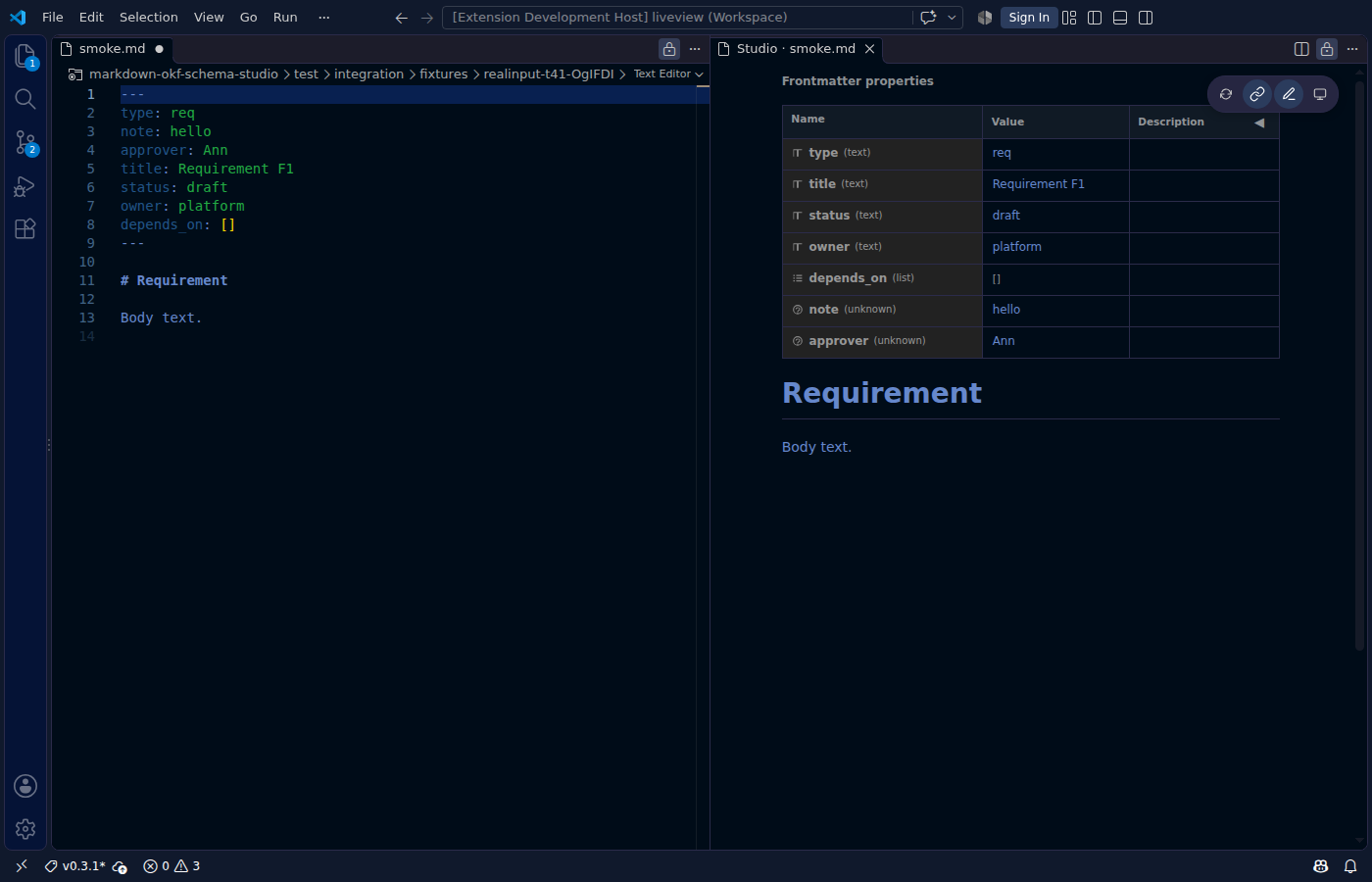Toggle the primary side bar
The height and width of the screenshot is (882, 1372).
point(1095,18)
